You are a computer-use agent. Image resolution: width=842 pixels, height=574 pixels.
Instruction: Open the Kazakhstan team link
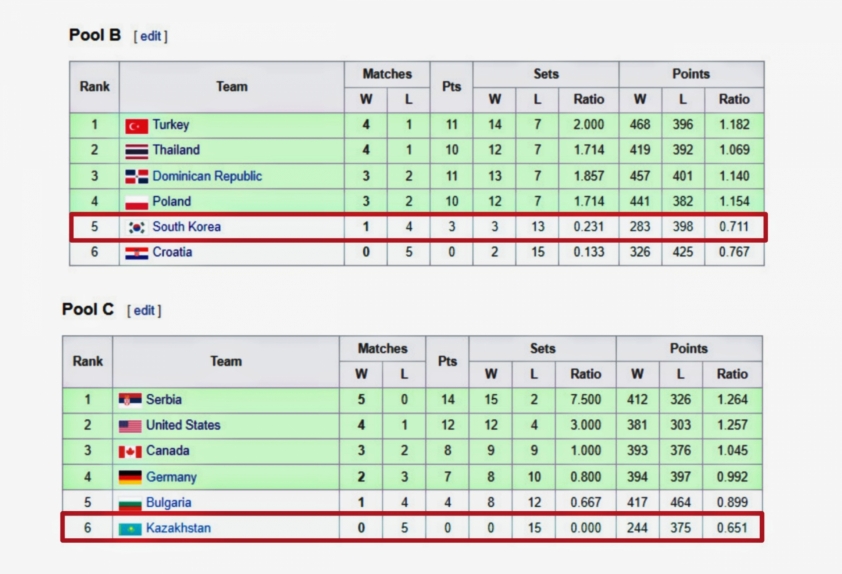tap(178, 528)
